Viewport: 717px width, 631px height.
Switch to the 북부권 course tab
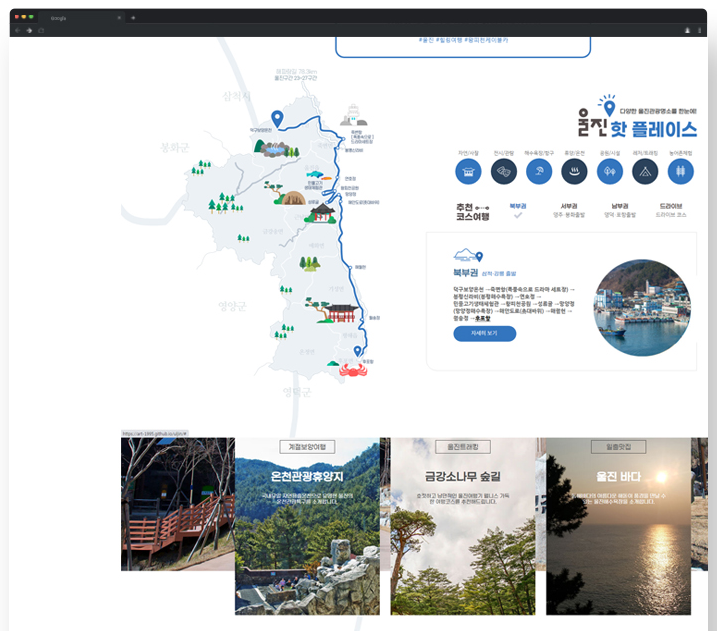pyautogui.click(x=518, y=206)
